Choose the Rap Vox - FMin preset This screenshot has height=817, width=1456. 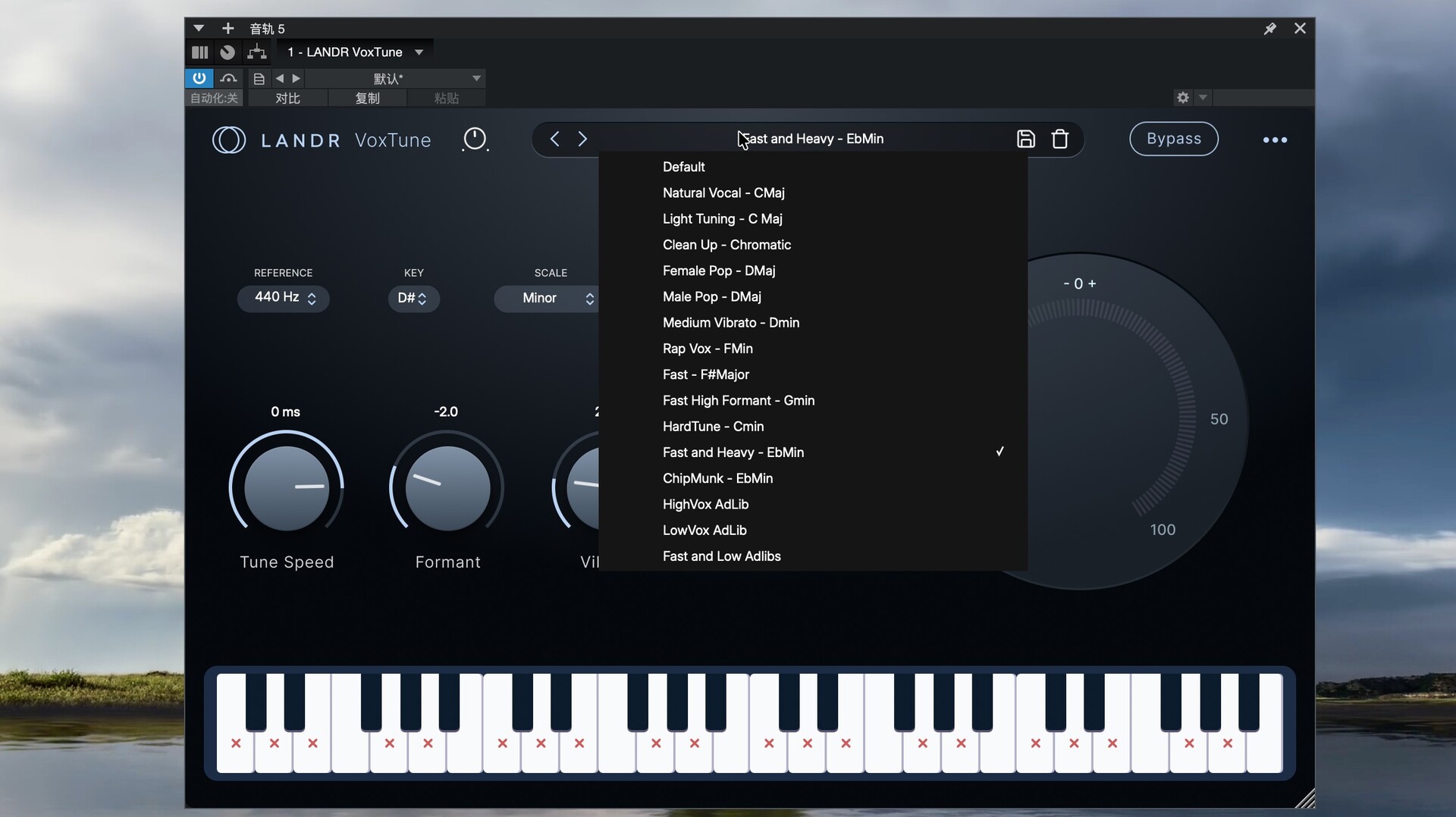pos(707,349)
